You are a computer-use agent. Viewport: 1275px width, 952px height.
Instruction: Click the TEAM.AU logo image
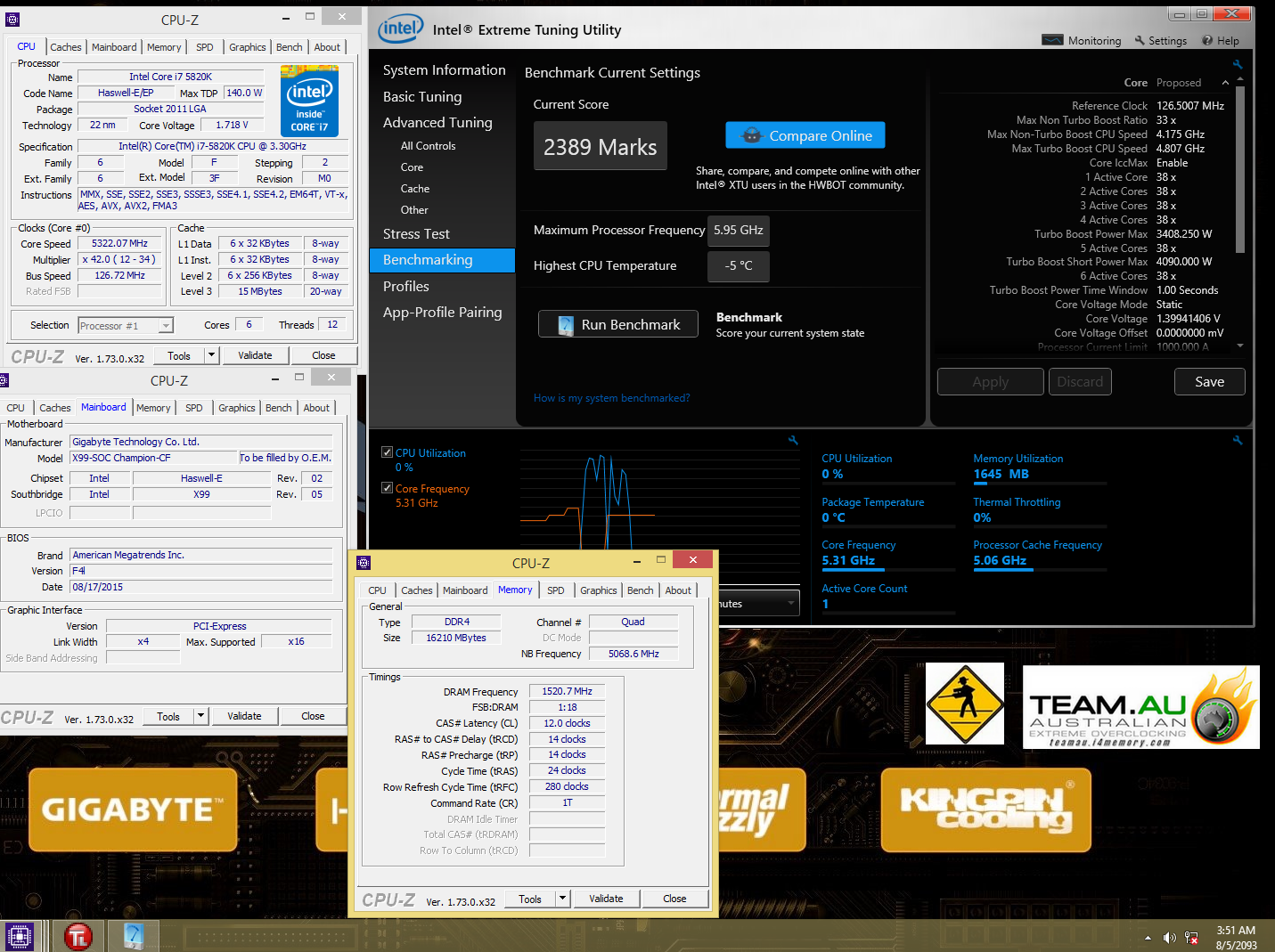click(1140, 707)
